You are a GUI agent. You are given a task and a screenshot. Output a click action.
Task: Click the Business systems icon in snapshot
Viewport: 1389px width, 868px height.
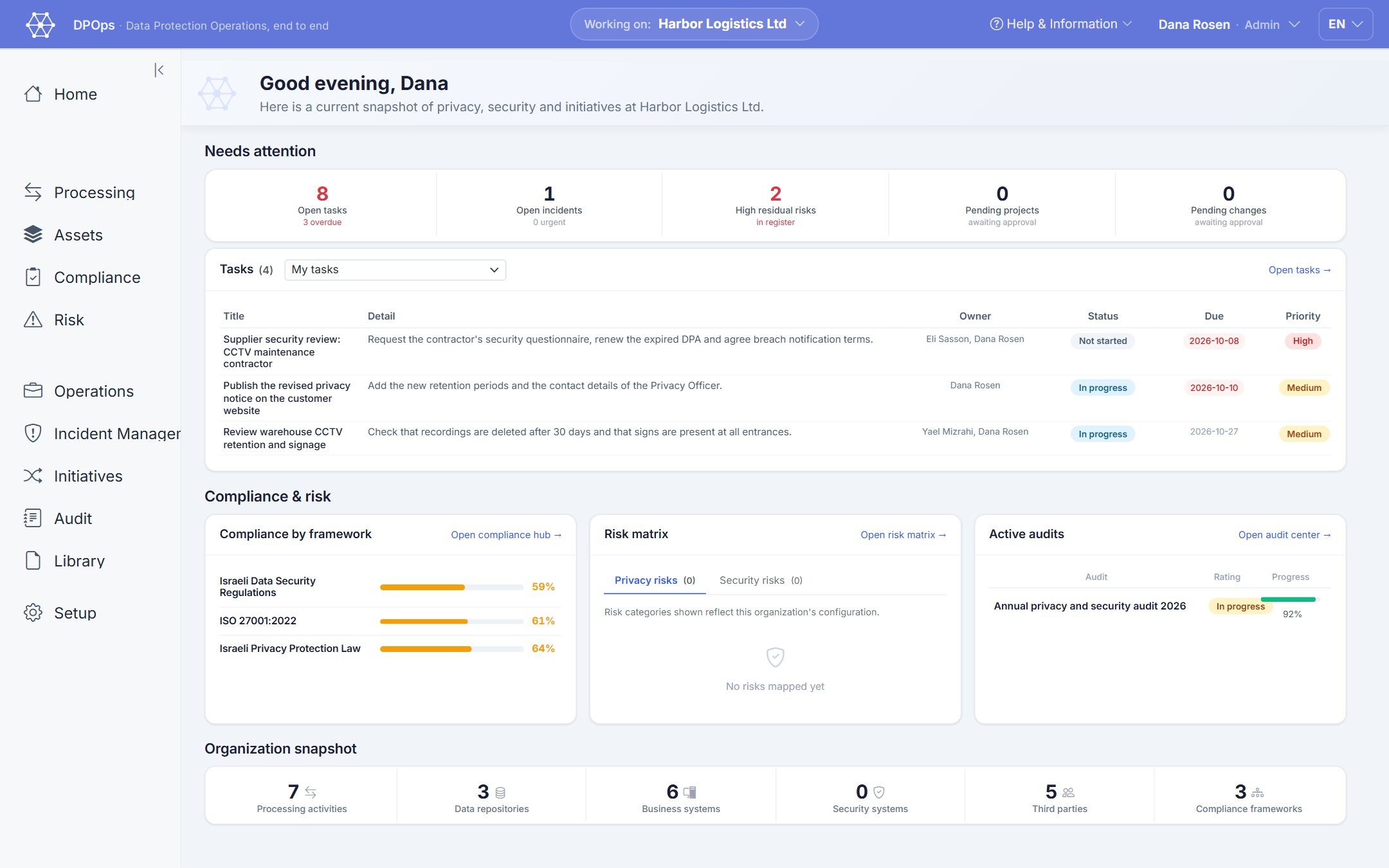(689, 792)
